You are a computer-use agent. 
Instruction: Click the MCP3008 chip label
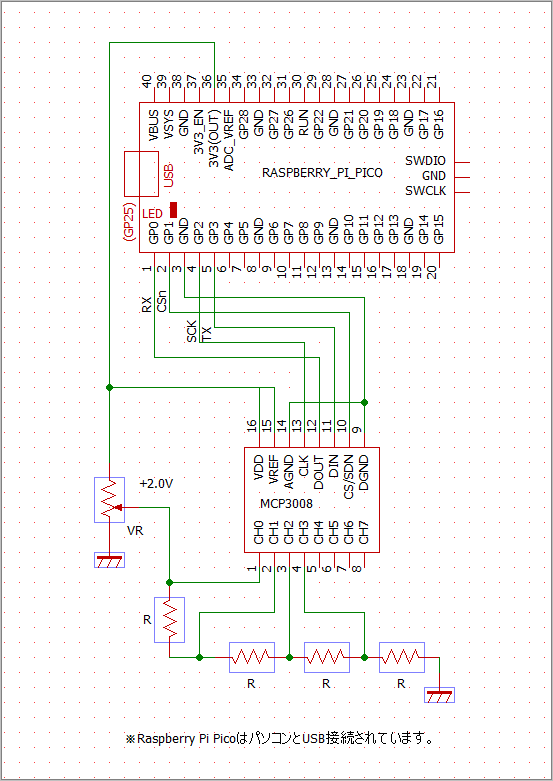[x=286, y=504]
